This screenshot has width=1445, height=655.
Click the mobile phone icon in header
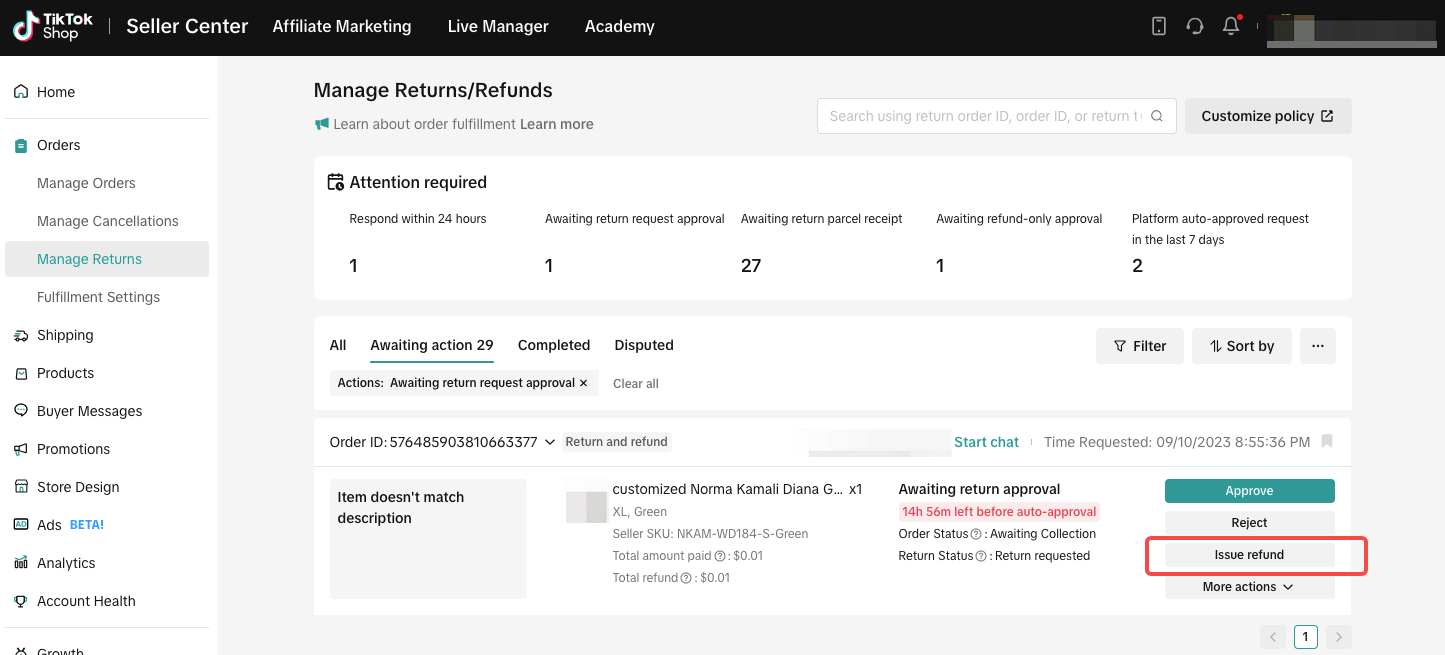1159,27
